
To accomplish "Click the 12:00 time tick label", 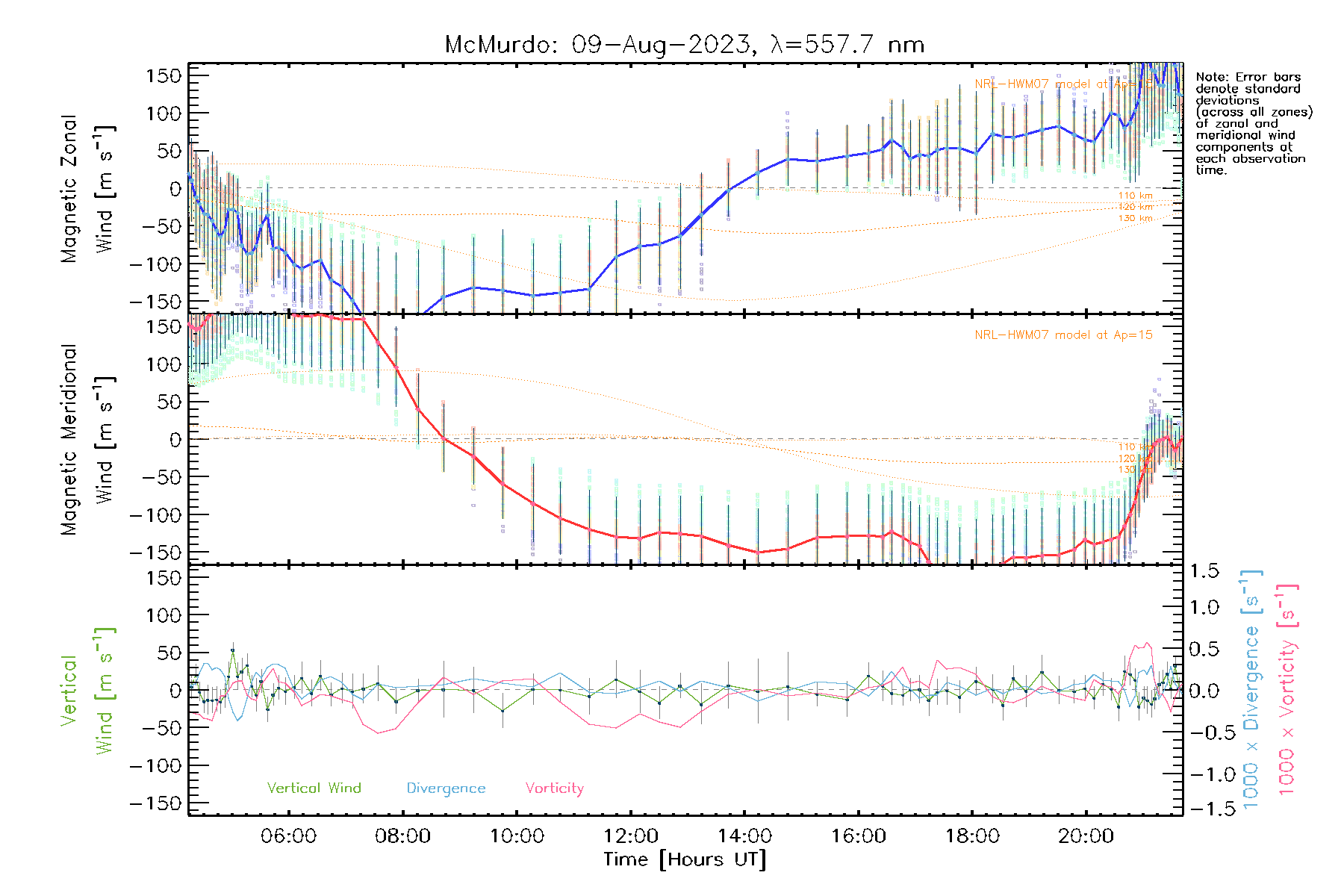I will pos(630,836).
